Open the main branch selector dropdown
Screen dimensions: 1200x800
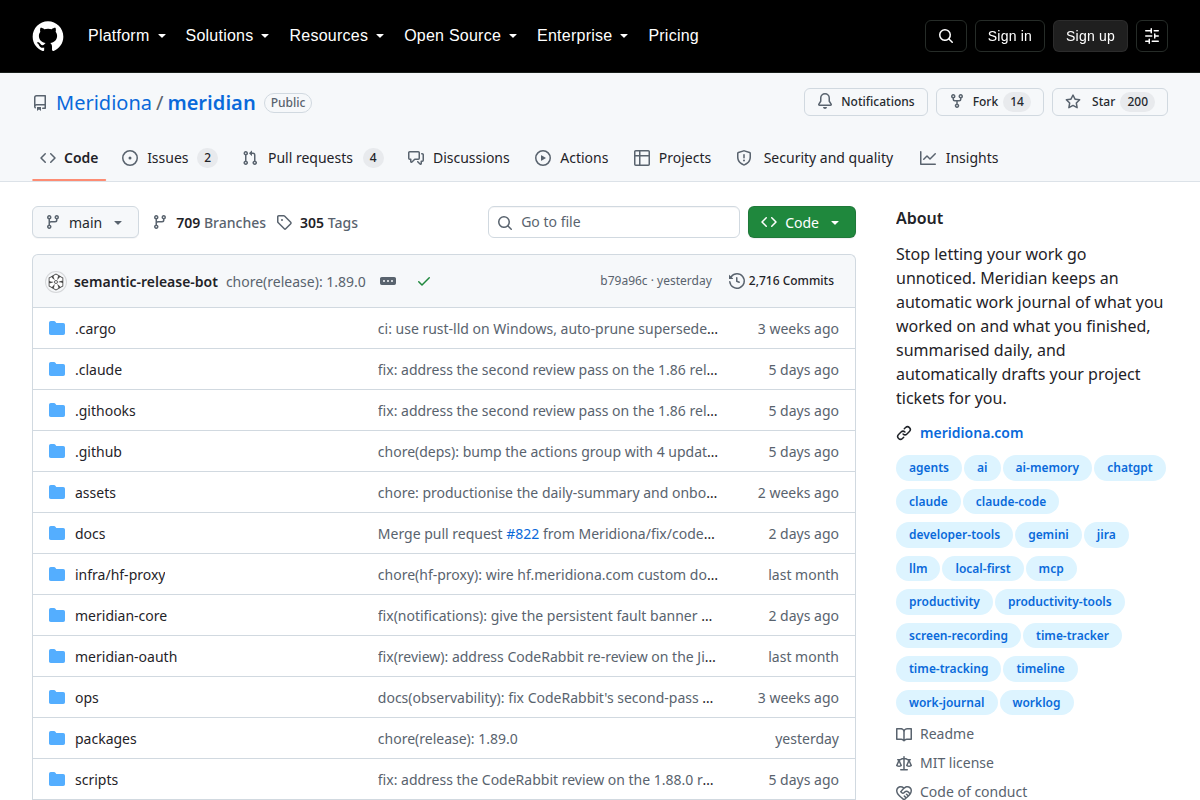85,223
